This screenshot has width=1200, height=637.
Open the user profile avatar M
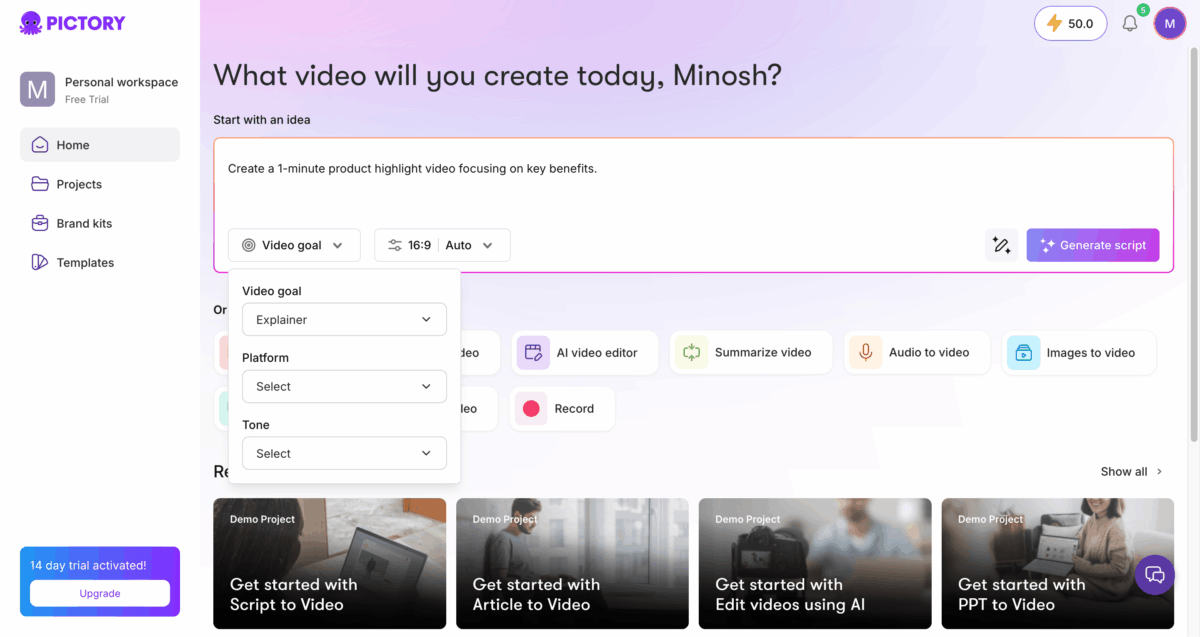(x=1170, y=23)
